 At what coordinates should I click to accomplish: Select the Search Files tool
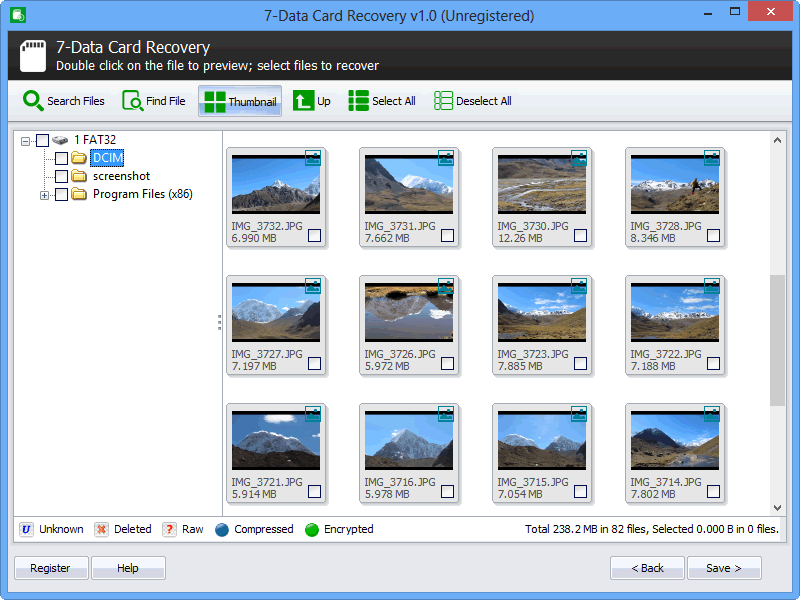[64, 100]
